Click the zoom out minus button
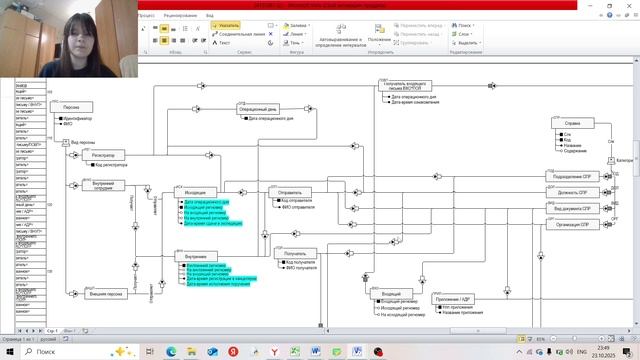This screenshot has height=360, width=640. point(553,339)
